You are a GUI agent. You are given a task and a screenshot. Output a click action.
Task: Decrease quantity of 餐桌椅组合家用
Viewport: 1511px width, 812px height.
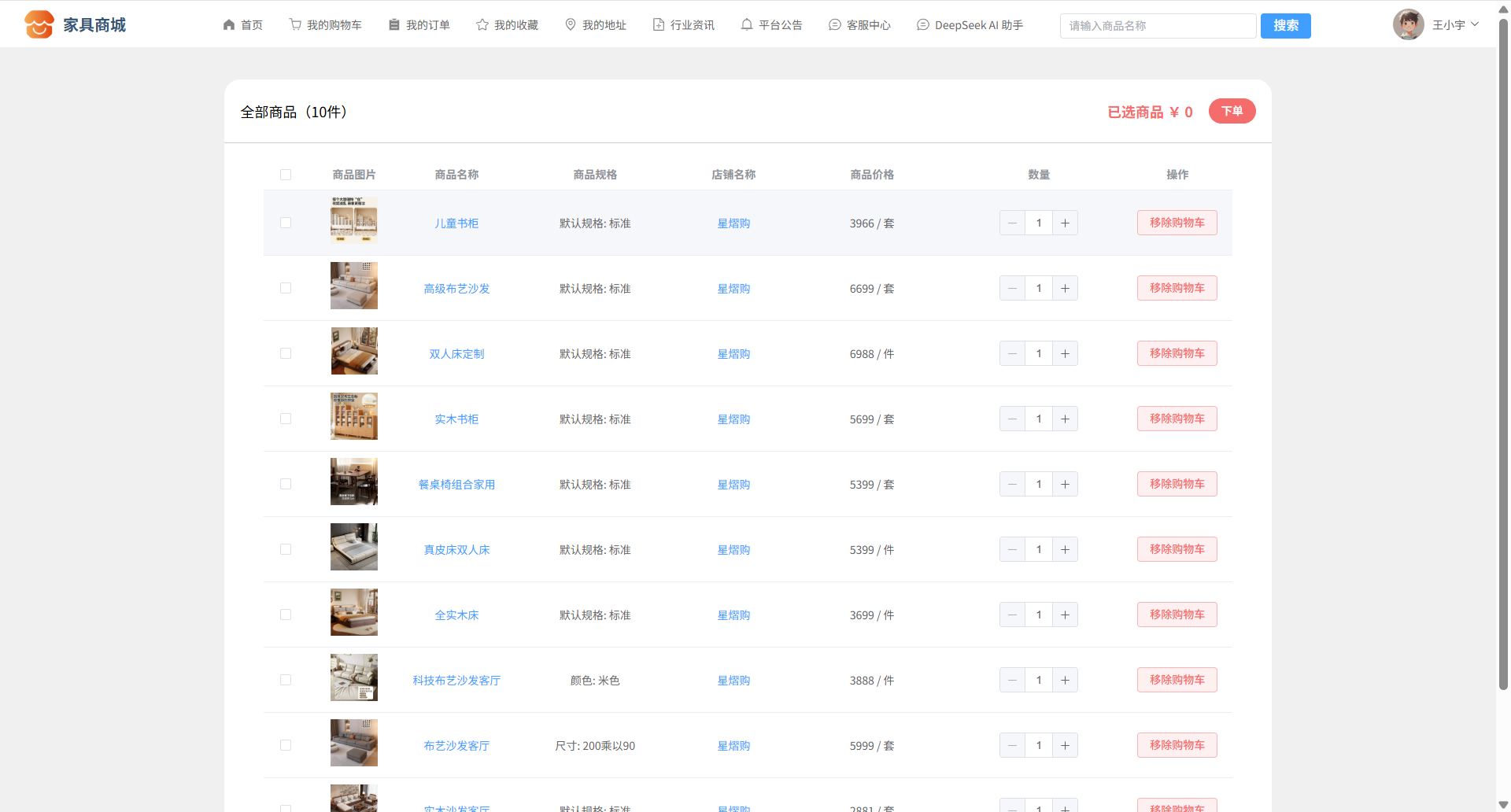[x=1012, y=484]
